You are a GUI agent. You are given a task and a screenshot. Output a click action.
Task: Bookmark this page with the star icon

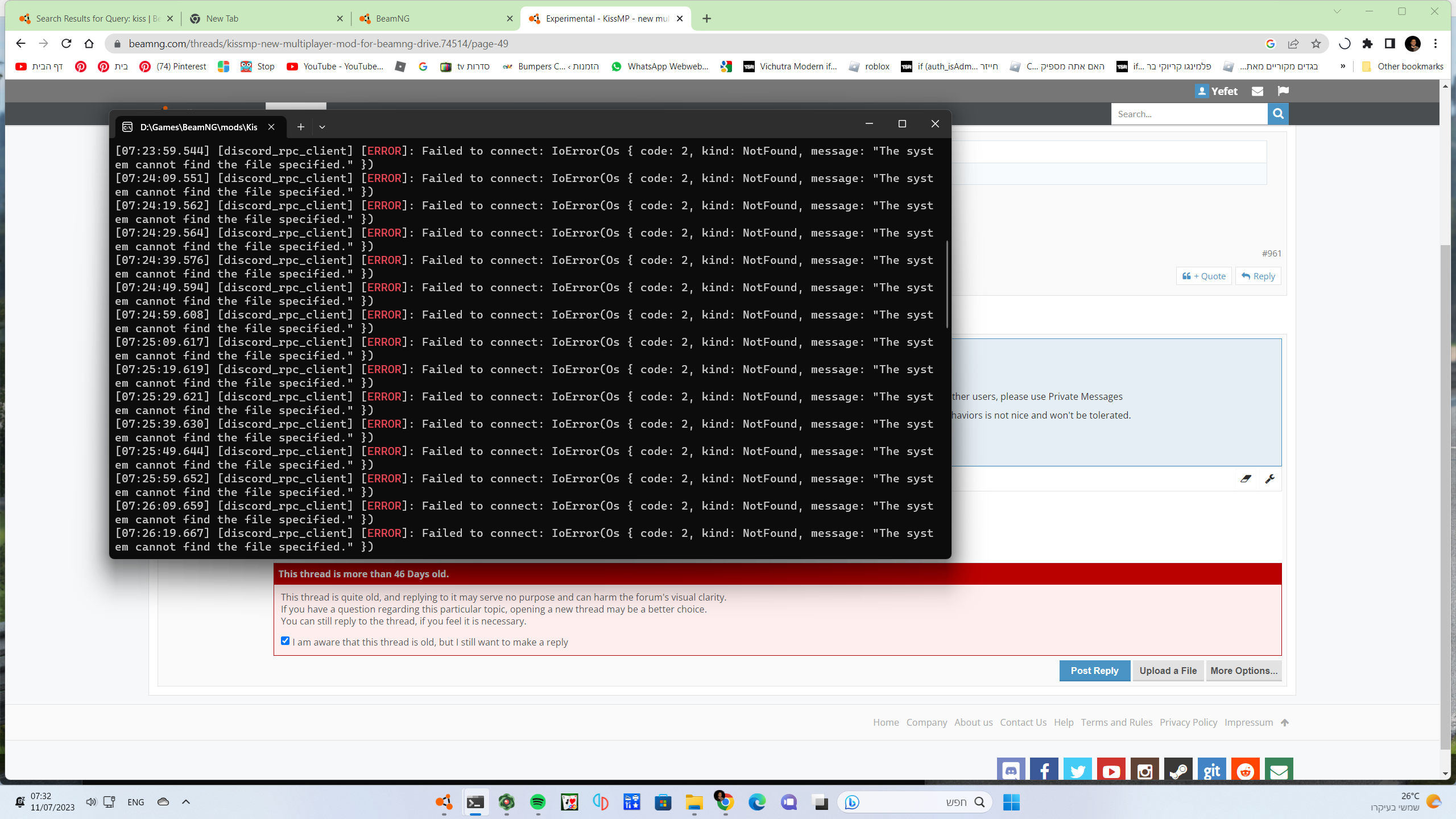pyautogui.click(x=1316, y=44)
